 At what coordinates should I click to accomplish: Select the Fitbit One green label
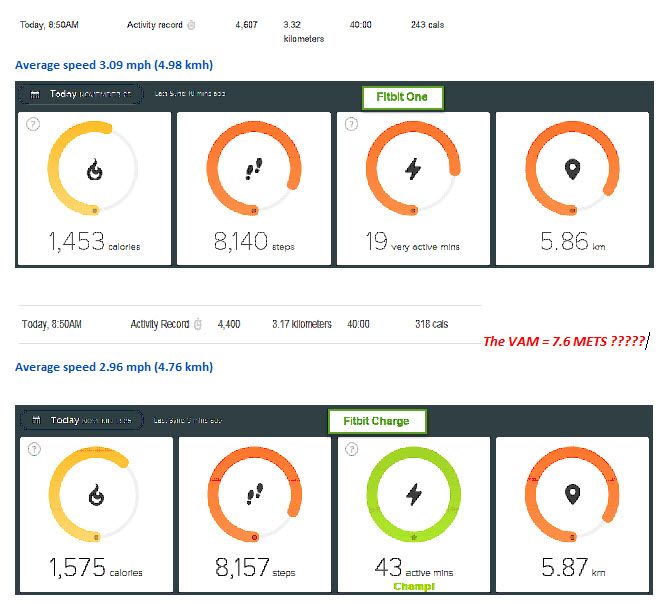pyautogui.click(x=402, y=98)
